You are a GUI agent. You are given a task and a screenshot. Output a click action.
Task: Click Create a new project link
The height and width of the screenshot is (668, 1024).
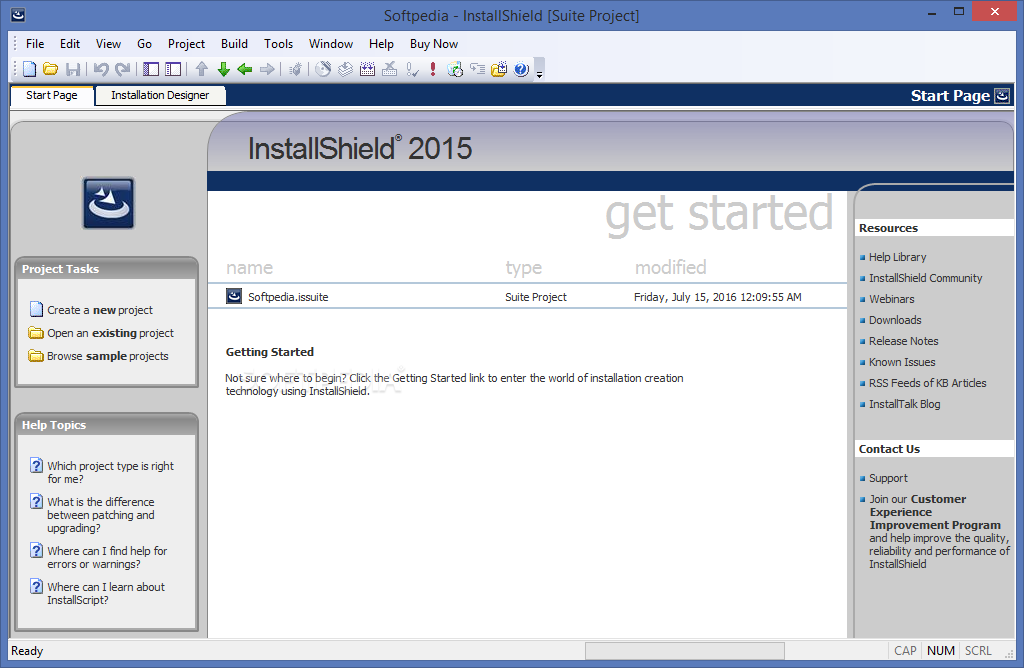tap(100, 310)
